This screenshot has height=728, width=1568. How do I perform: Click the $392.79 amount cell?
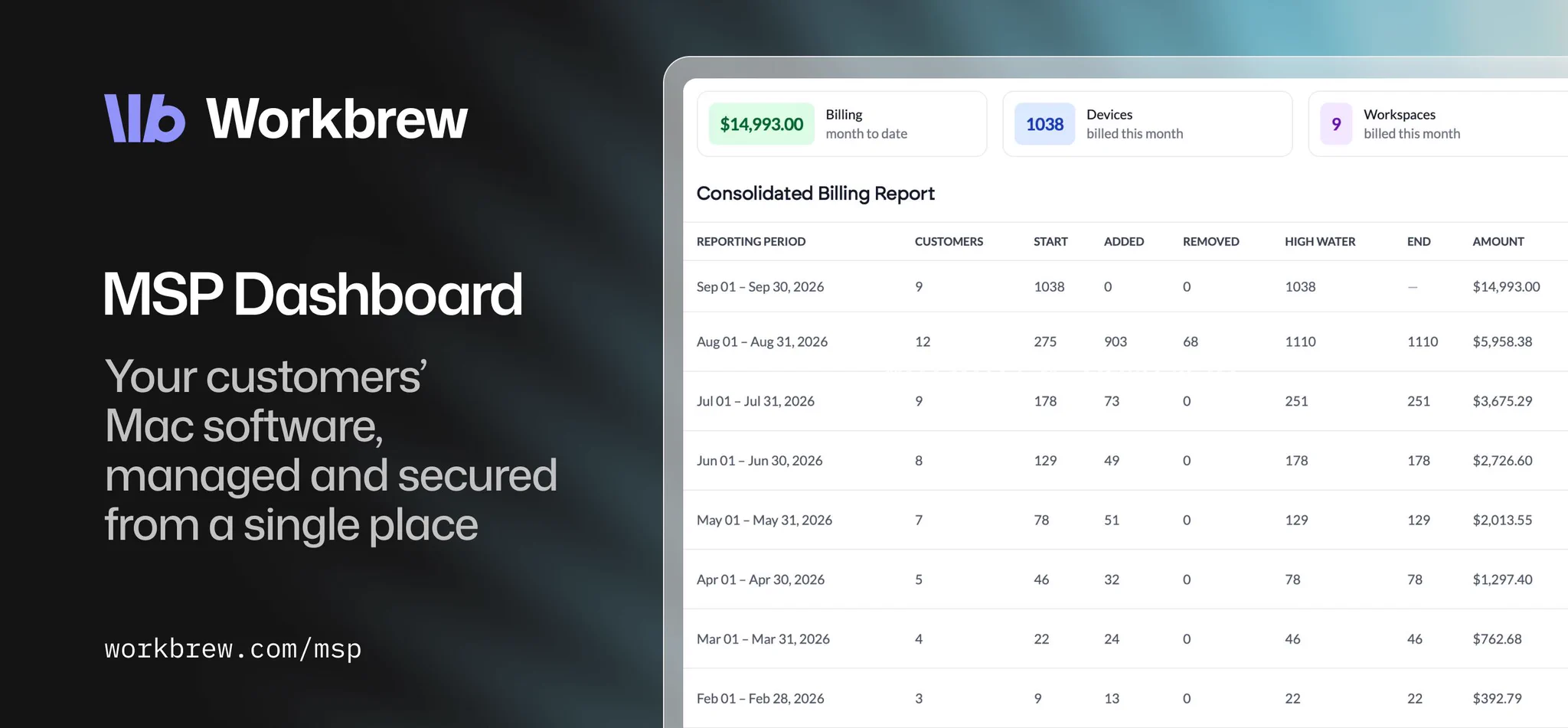[1497, 698]
